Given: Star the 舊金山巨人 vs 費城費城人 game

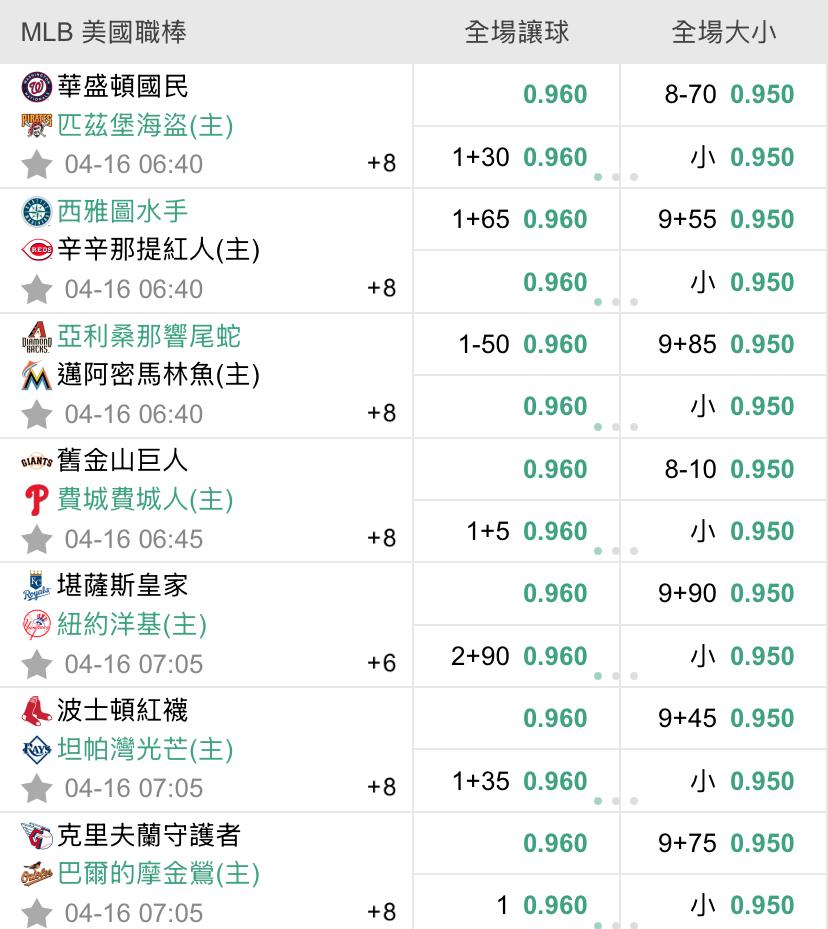Looking at the screenshot, I should (x=37, y=539).
